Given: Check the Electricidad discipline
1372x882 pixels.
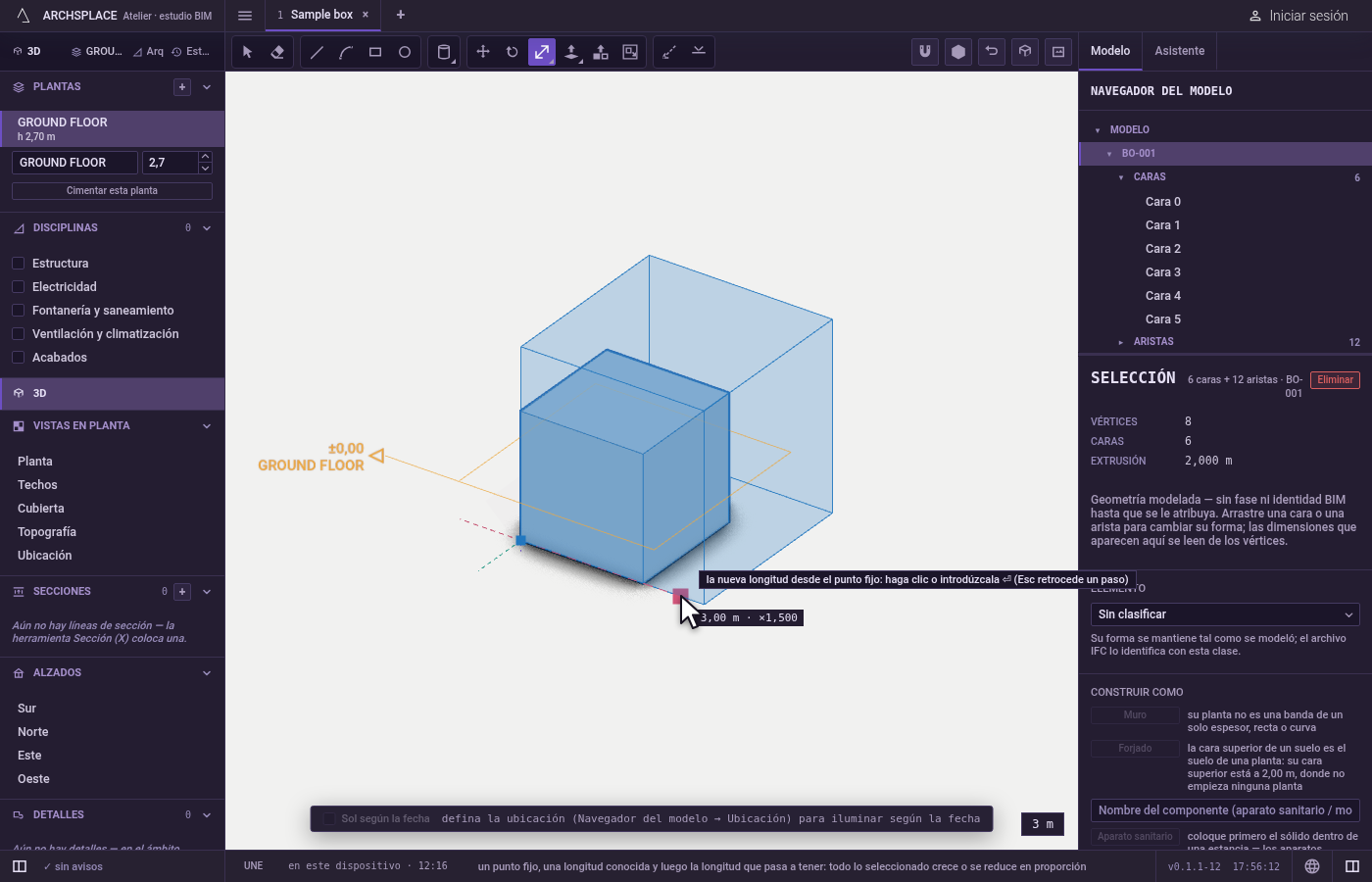Looking at the screenshot, I should (18, 287).
